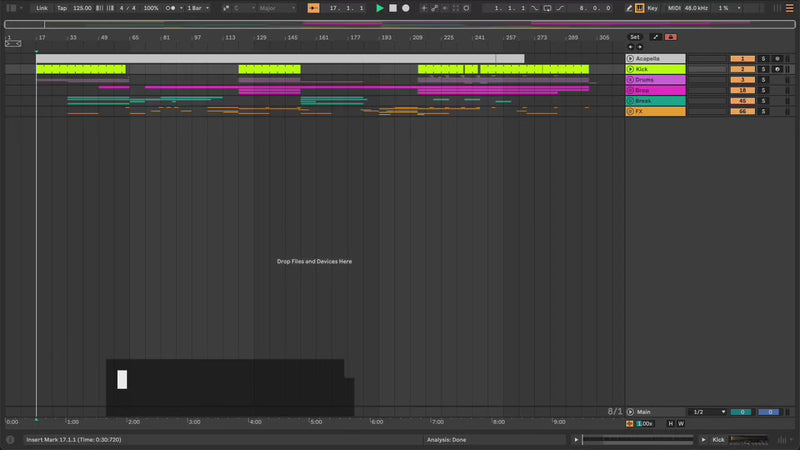Image resolution: width=800 pixels, height=450 pixels.
Task: Open the 1/2 output dropdown on Main
Action: (709, 412)
